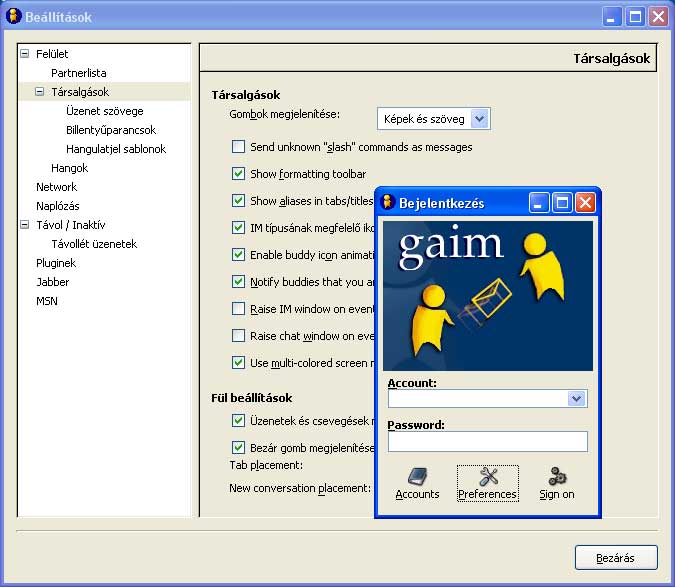Select Távol / Inaktív tree item
The image size is (675, 587).
(71, 225)
